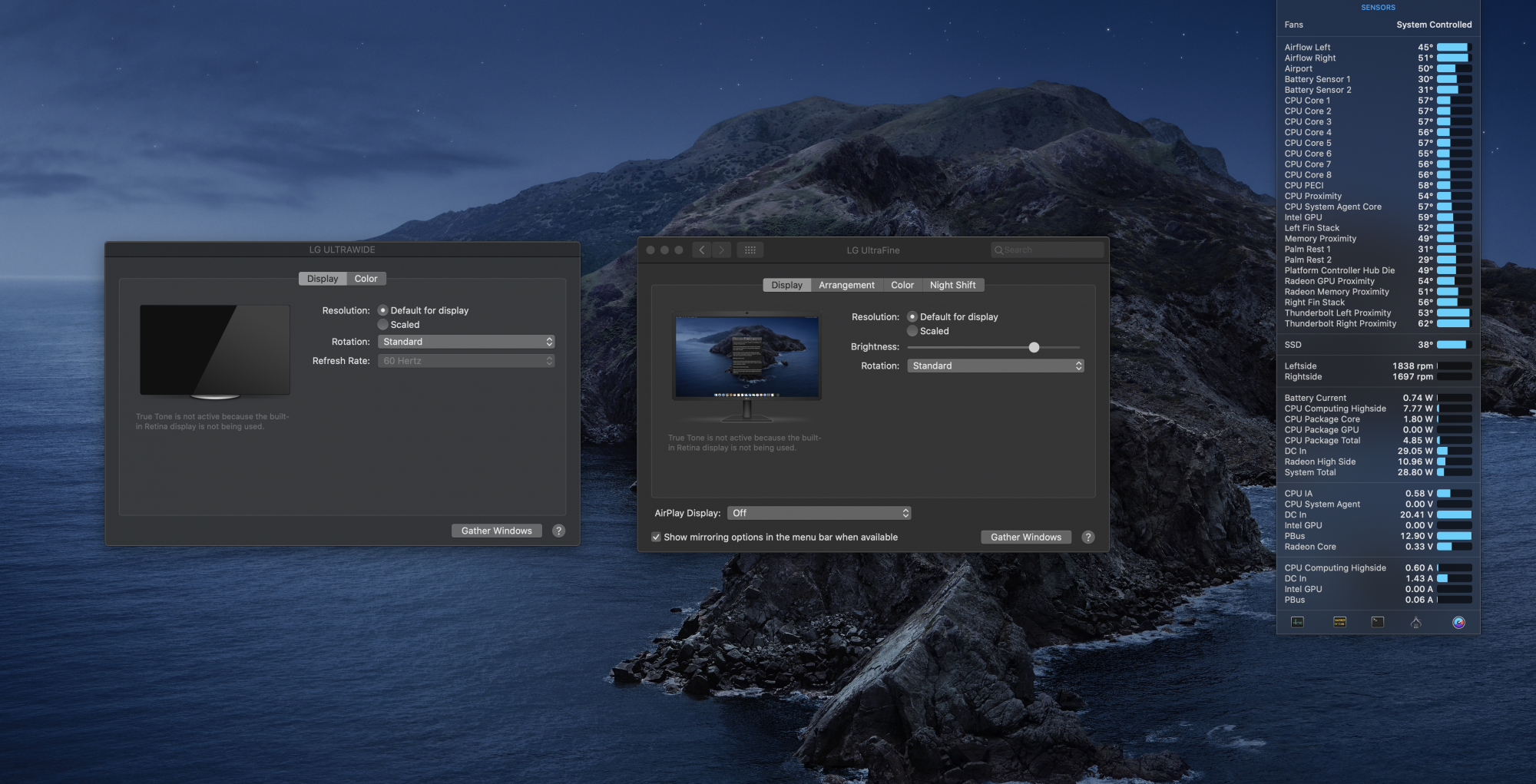Click the CPU Package Total row

1378,441
